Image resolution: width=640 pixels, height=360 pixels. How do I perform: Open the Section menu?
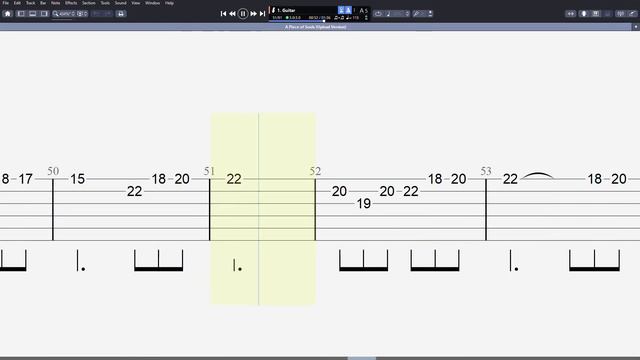(x=89, y=3)
